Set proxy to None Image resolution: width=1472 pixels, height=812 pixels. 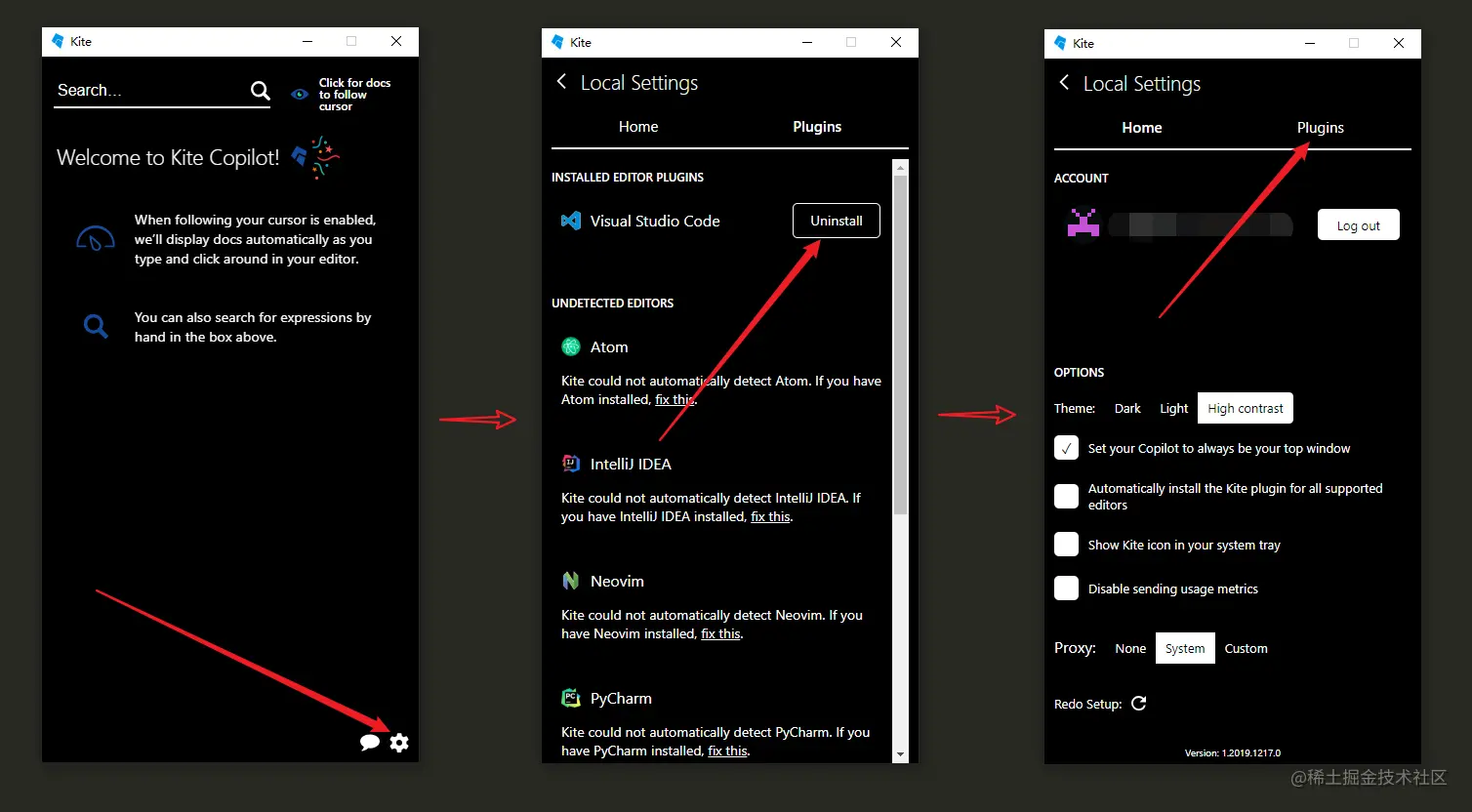[1130, 648]
